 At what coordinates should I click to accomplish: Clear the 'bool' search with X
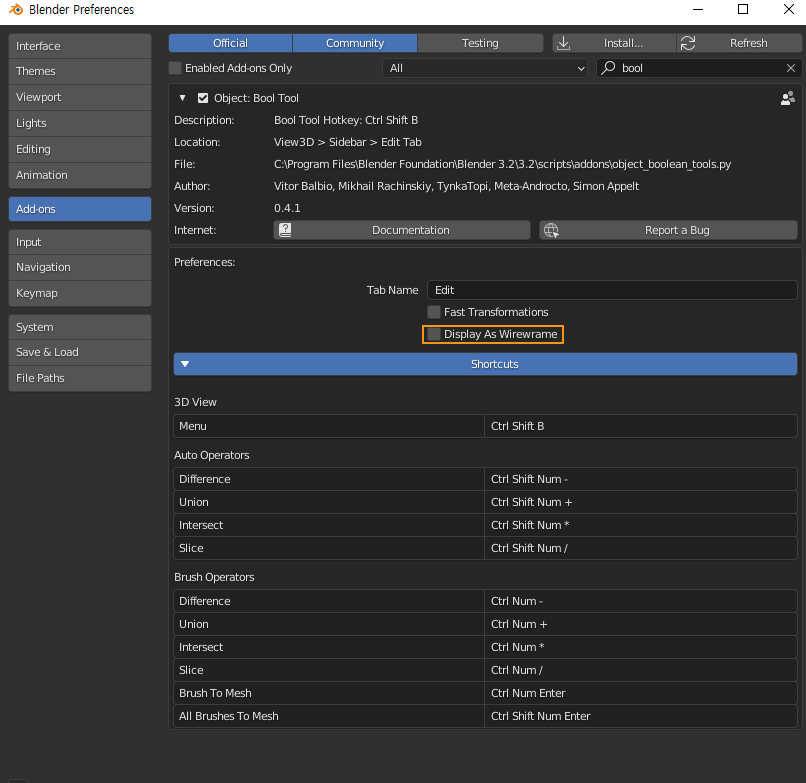coord(791,68)
